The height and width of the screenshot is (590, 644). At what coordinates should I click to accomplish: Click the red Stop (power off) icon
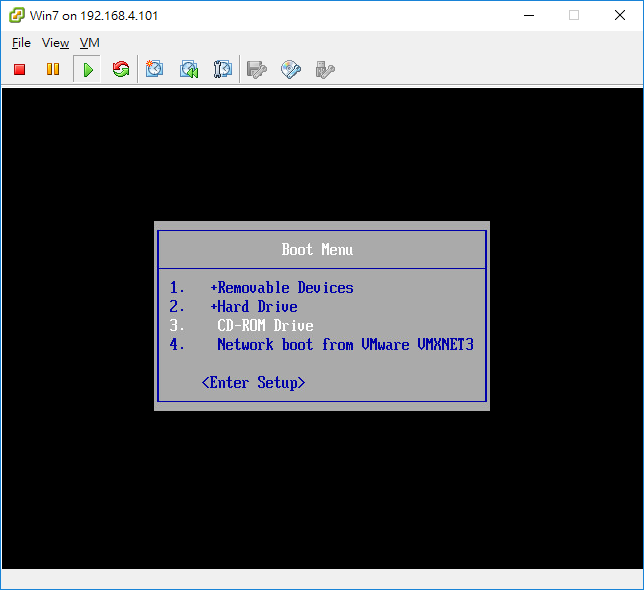[x=19, y=69]
